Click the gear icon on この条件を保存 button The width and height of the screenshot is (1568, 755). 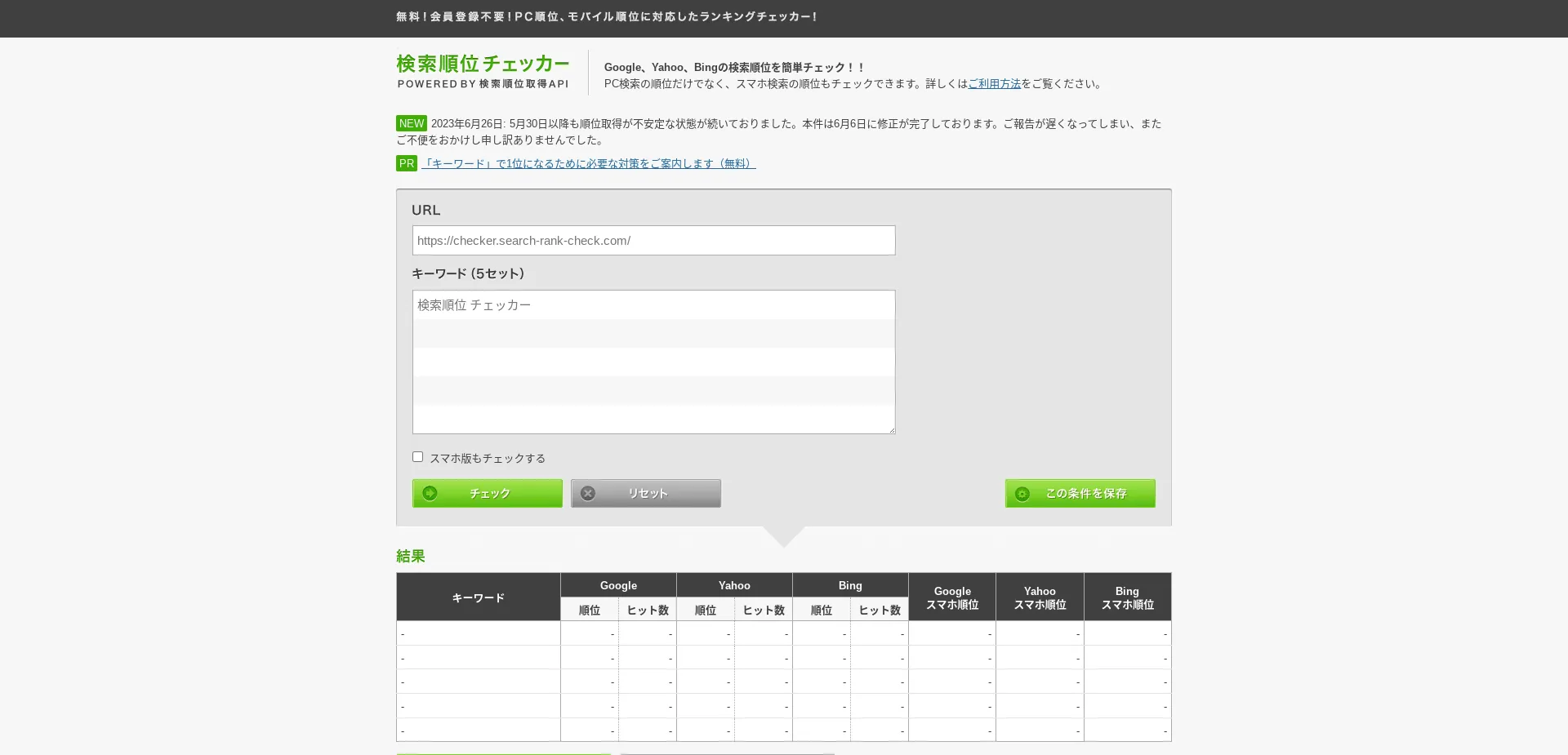pos(1022,494)
